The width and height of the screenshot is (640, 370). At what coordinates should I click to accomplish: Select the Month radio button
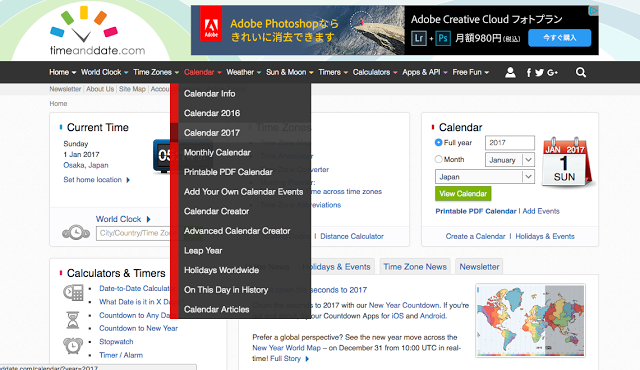[438, 159]
